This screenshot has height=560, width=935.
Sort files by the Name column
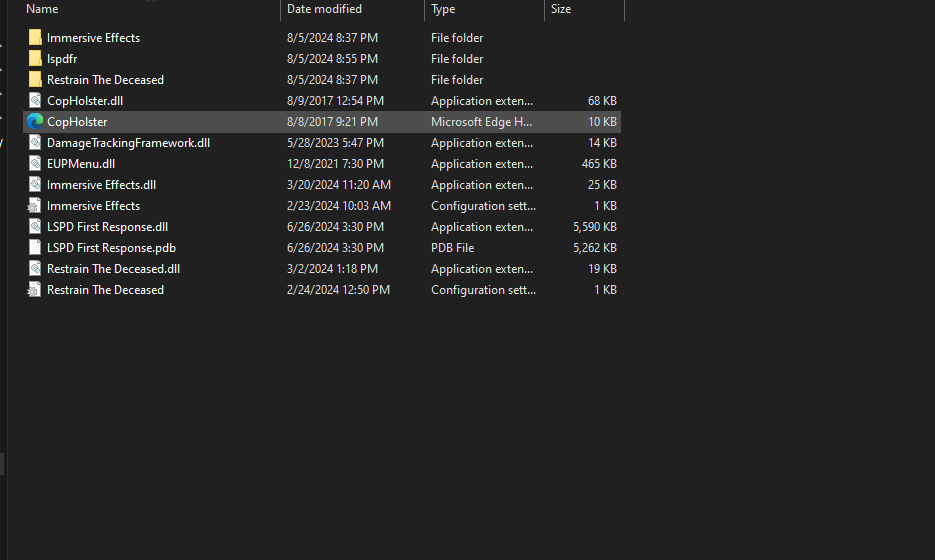click(x=42, y=9)
